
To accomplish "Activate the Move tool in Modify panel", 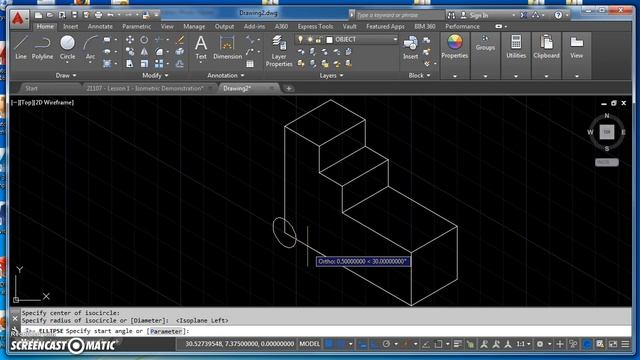I will pyautogui.click(x=130, y=40).
